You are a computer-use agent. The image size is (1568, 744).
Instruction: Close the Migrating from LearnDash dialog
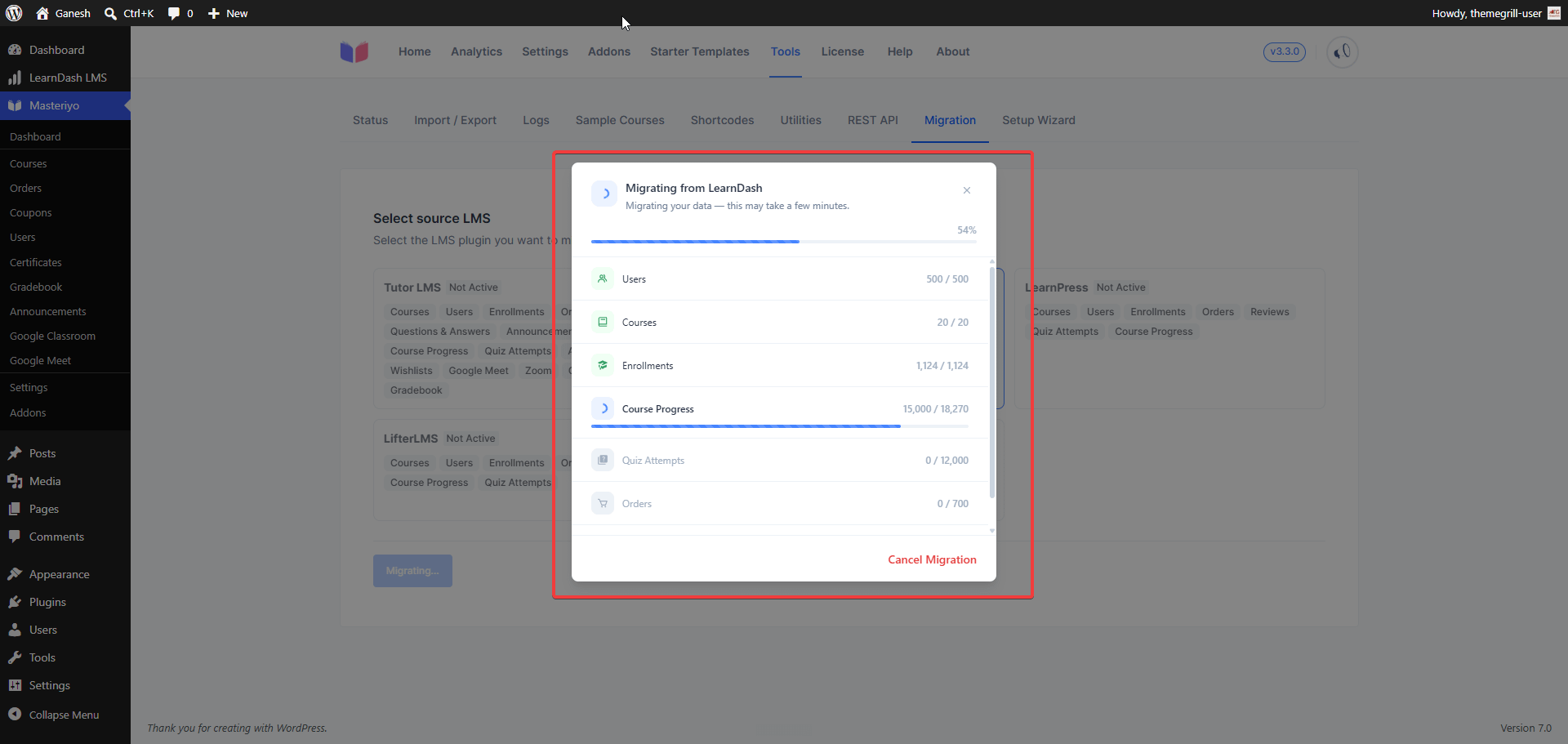[x=967, y=190]
